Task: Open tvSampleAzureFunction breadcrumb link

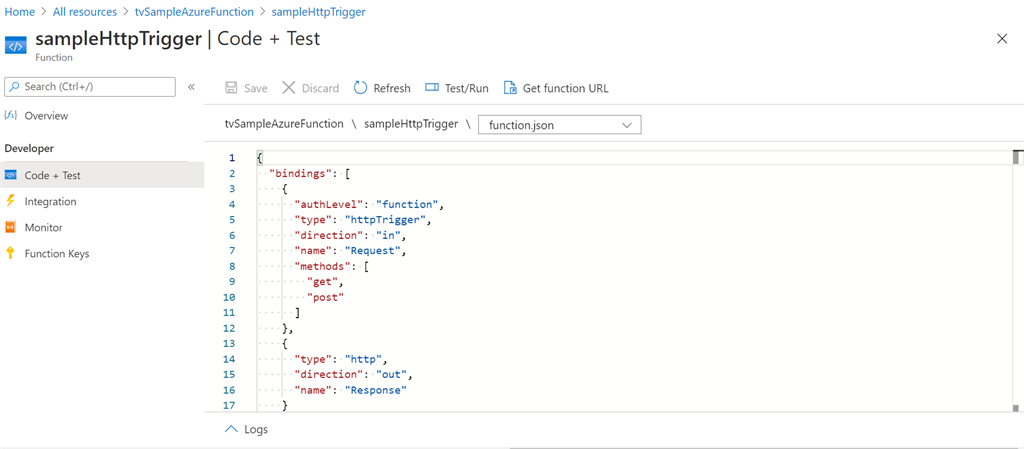Action: point(195,12)
